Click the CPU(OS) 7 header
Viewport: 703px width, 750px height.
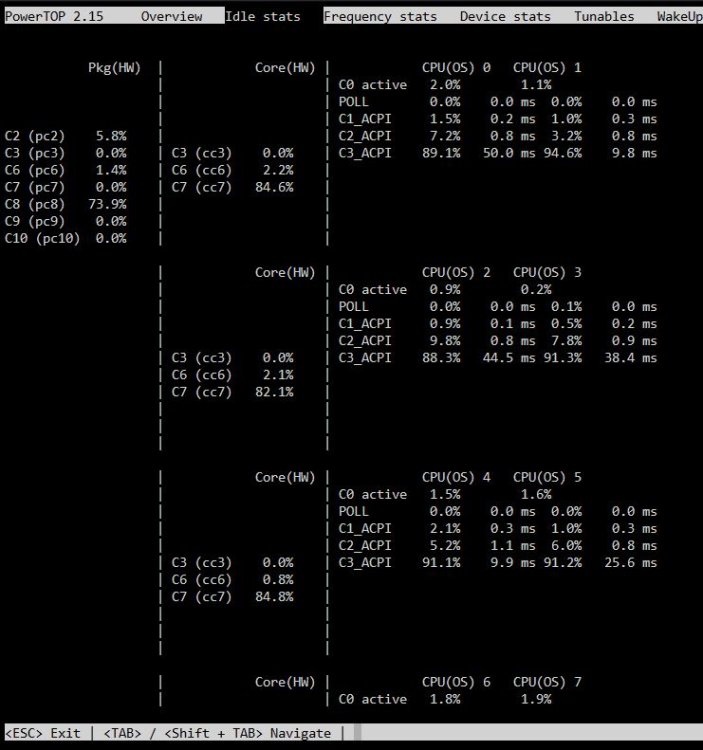[x=547, y=682]
